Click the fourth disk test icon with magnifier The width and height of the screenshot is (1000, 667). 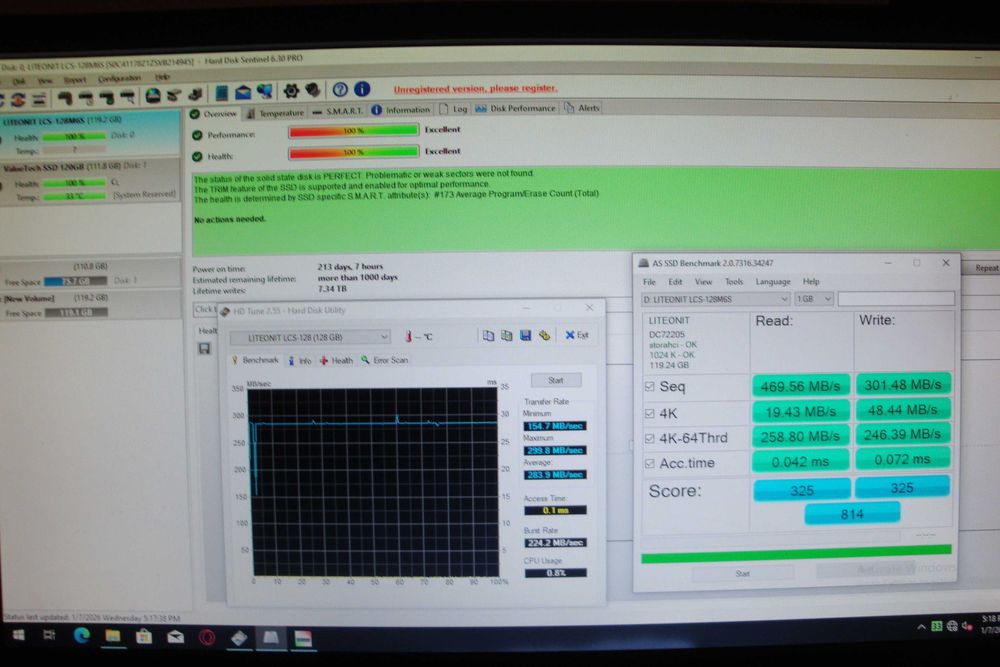(128, 97)
